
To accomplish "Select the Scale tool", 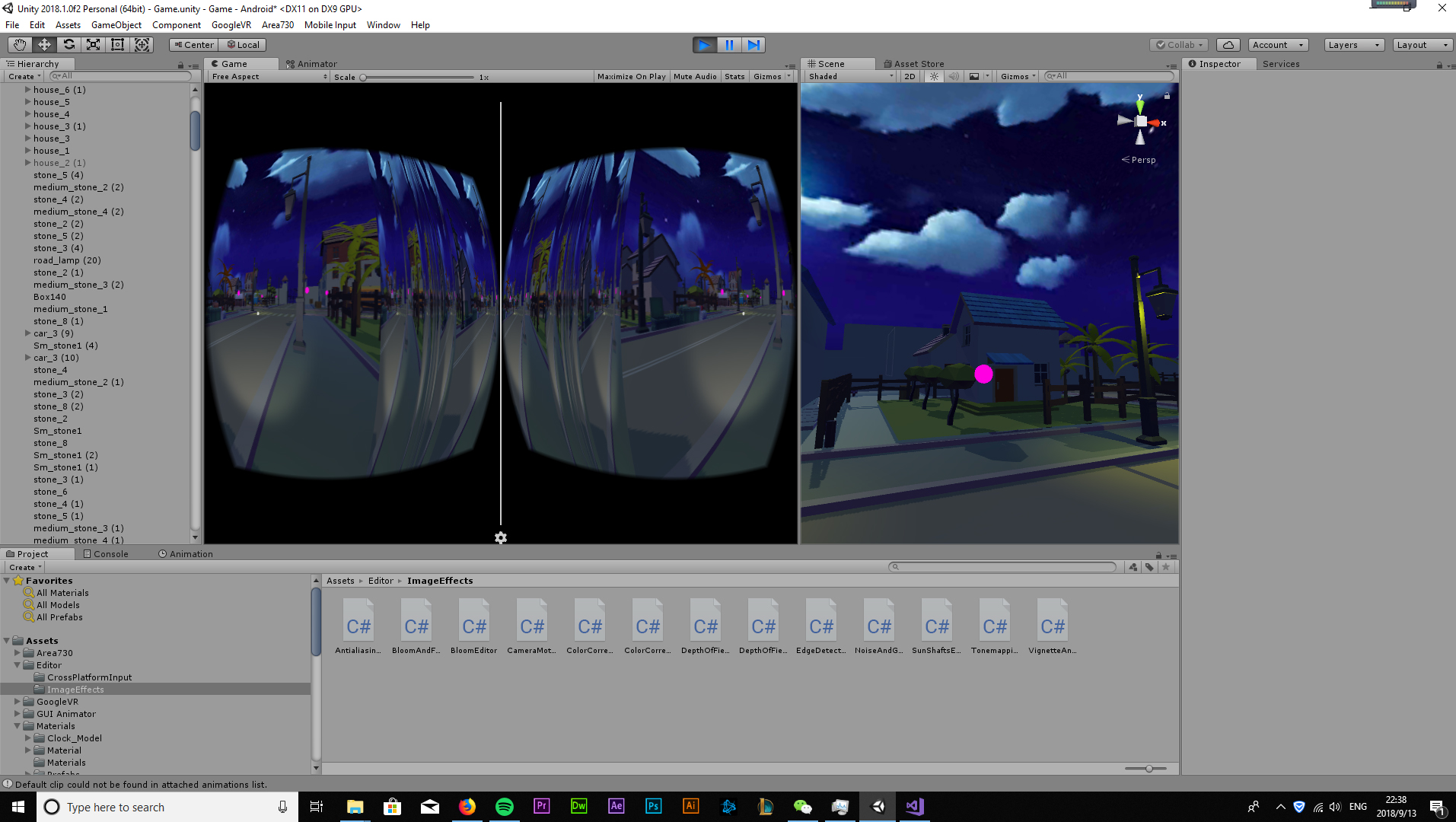I will pos(93,45).
